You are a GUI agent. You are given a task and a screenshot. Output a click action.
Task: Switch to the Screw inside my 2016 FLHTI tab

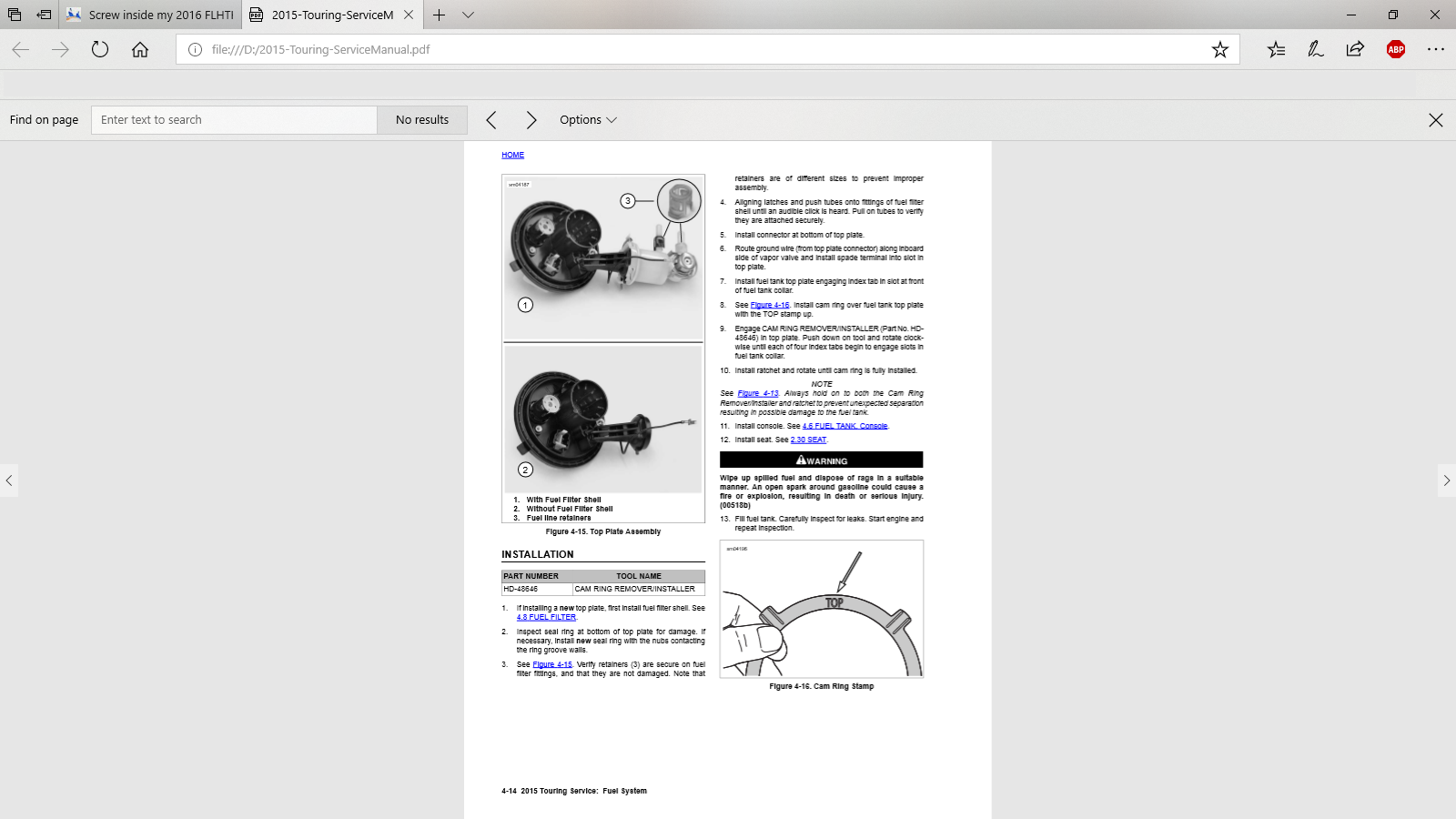[151, 15]
